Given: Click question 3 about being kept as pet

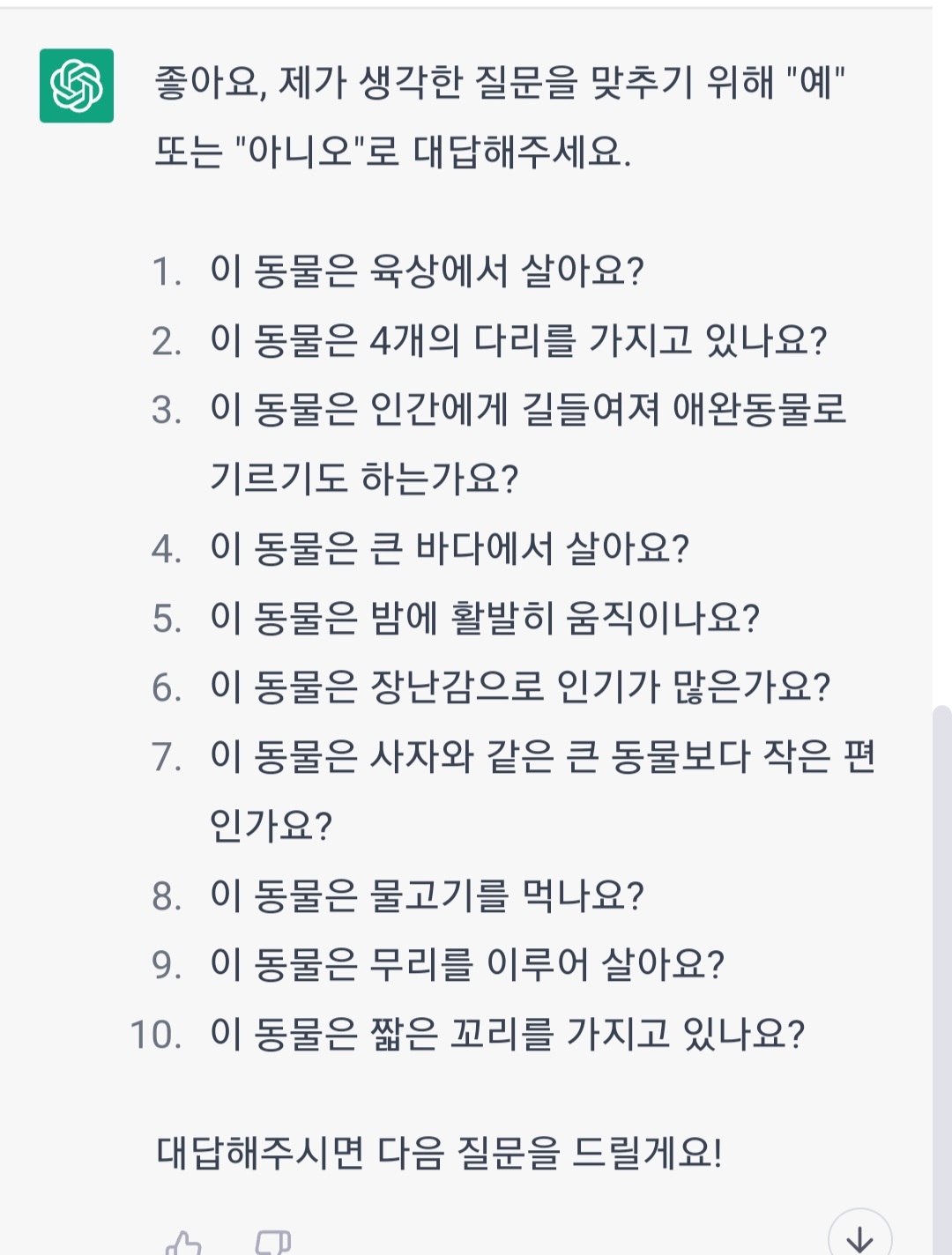Looking at the screenshot, I should [527, 410].
